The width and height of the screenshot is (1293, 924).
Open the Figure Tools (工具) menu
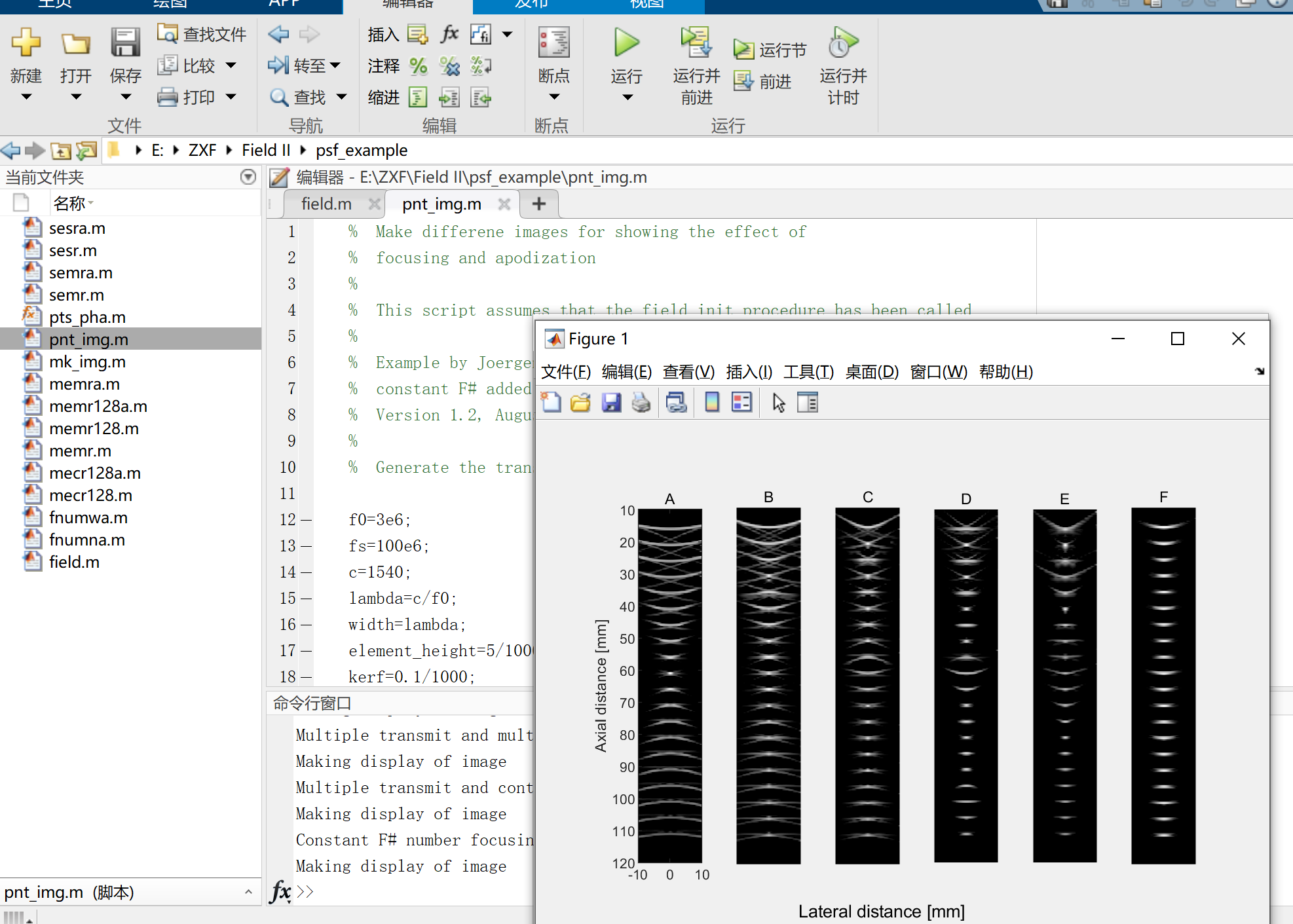pyautogui.click(x=808, y=372)
